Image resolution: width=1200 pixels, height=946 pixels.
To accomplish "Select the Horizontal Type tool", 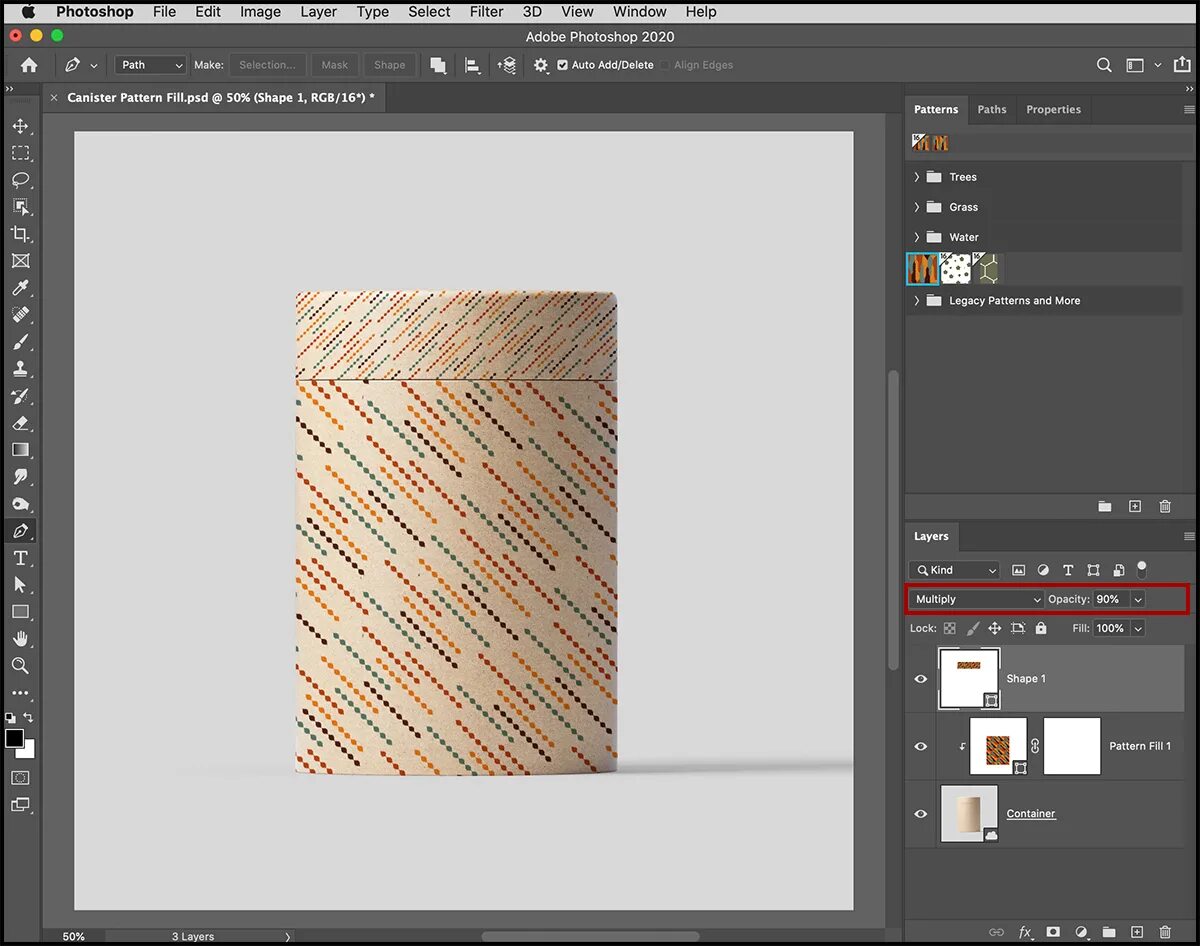I will [20, 558].
